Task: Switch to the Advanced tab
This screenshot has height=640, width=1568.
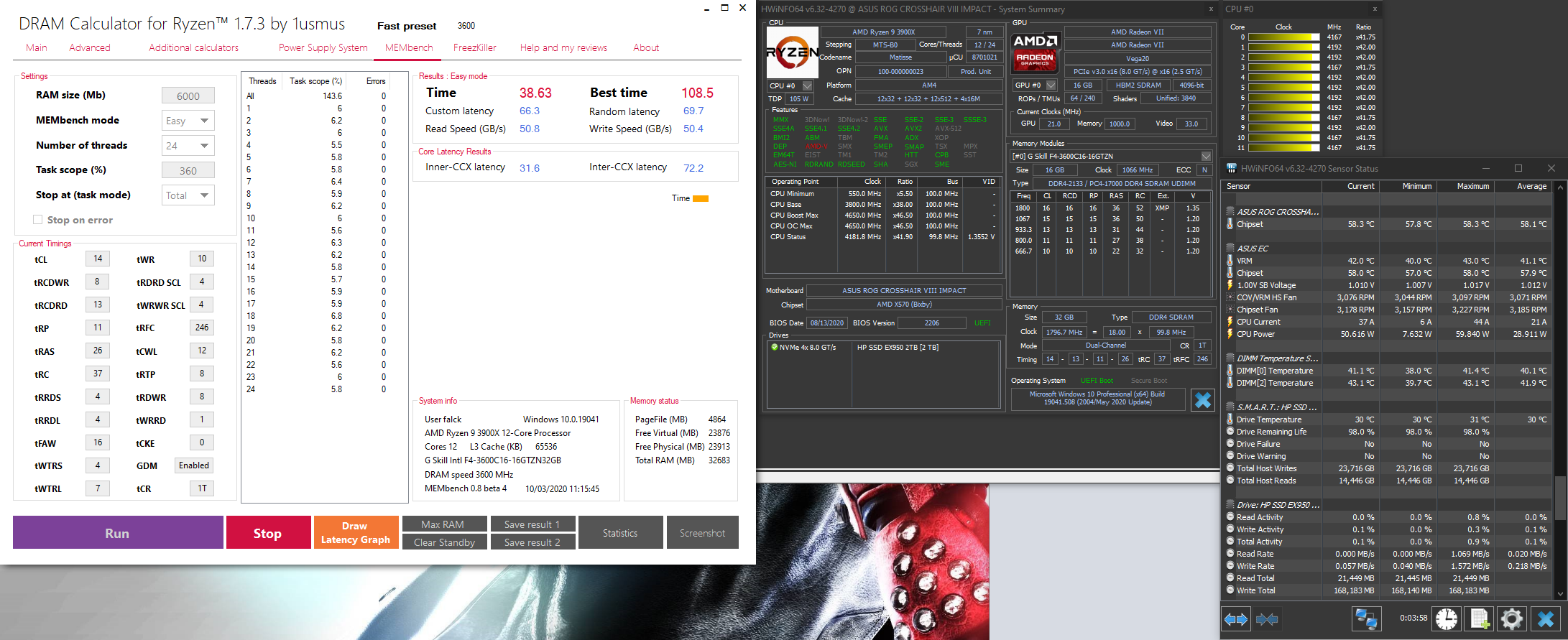Action: pyautogui.click(x=90, y=48)
